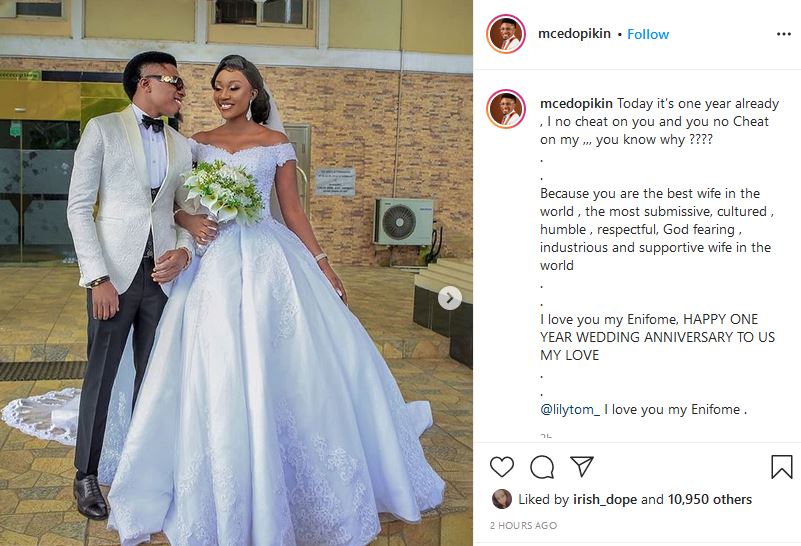Viewport: 801px width, 546px height.
Task: Open the three-dot more options menu
Action: [x=784, y=34]
